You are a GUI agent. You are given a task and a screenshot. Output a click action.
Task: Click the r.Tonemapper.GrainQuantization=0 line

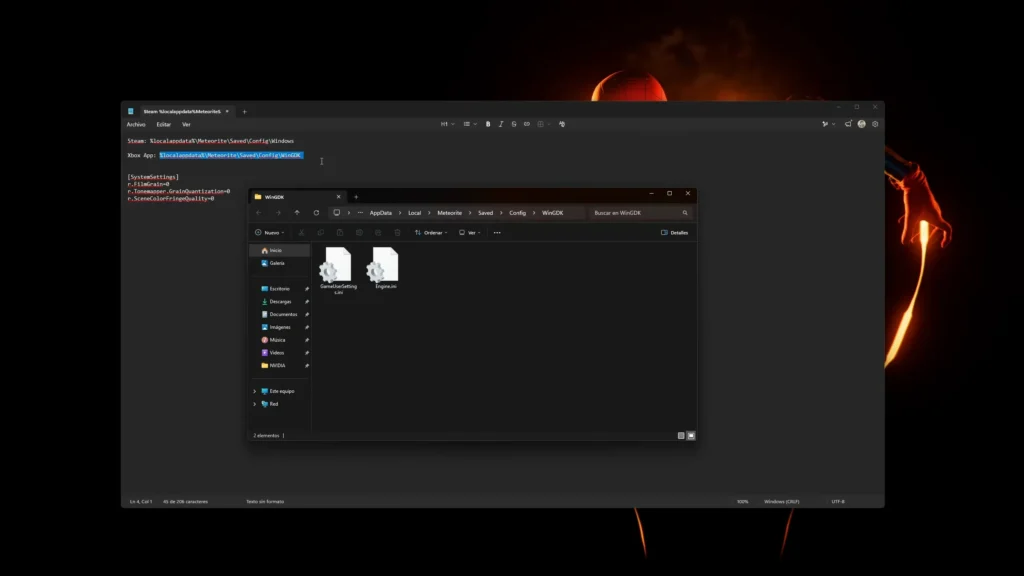click(x=178, y=191)
